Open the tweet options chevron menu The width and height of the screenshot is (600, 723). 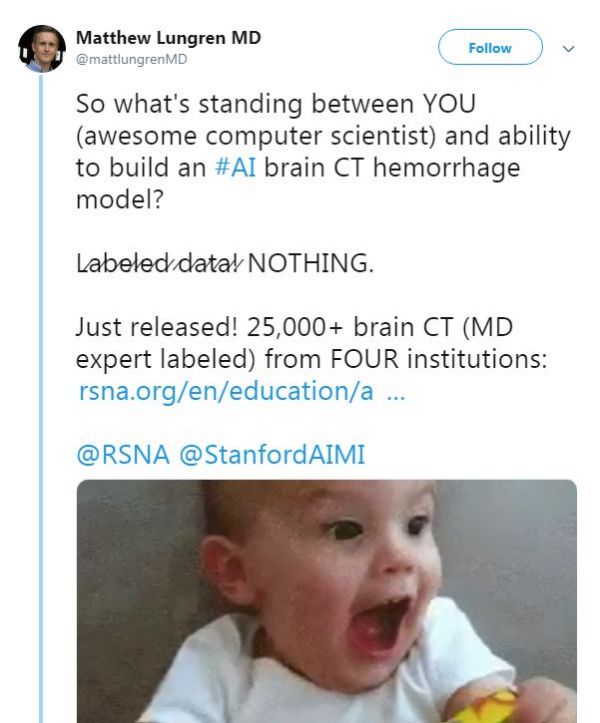(x=569, y=48)
